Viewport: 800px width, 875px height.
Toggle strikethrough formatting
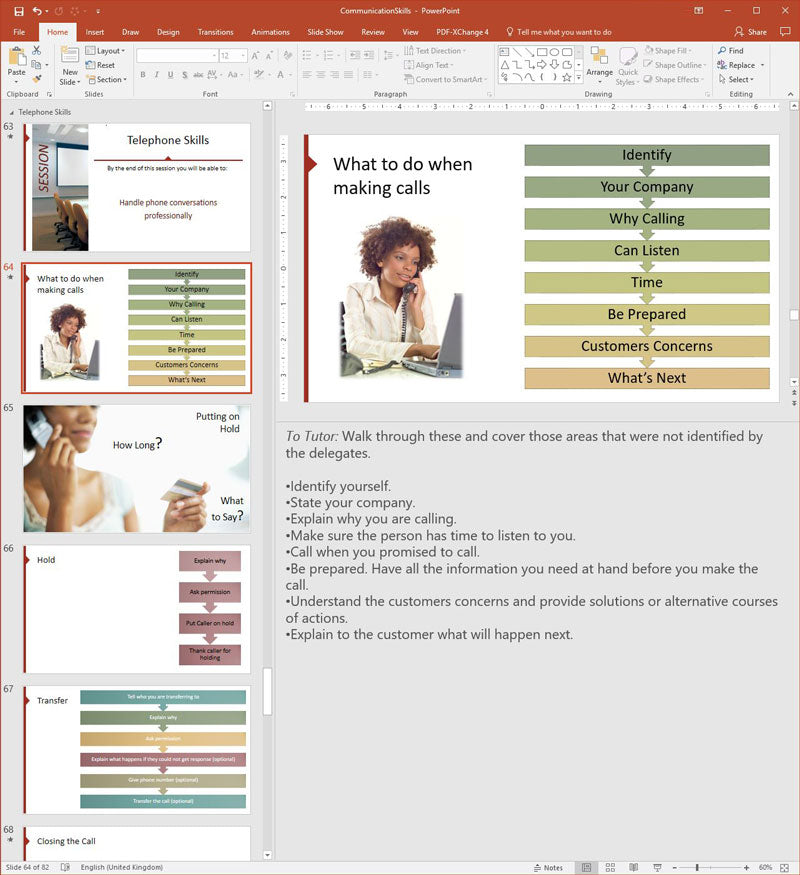[x=198, y=74]
